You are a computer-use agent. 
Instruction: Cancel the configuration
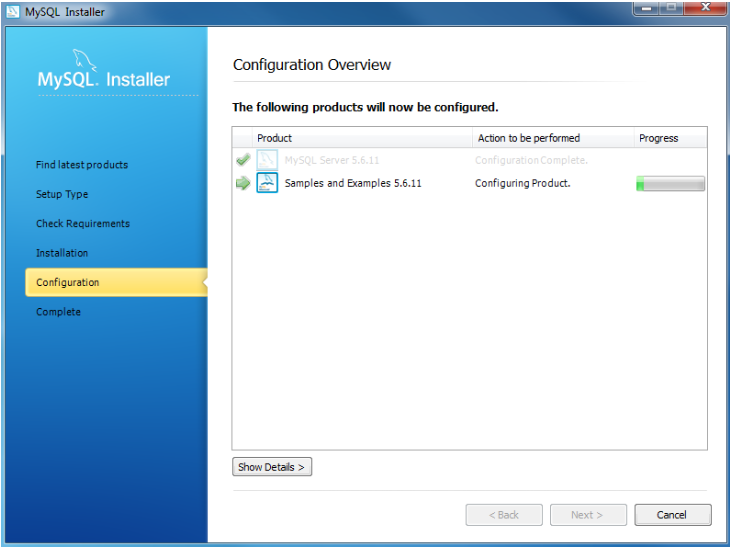click(673, 515)
